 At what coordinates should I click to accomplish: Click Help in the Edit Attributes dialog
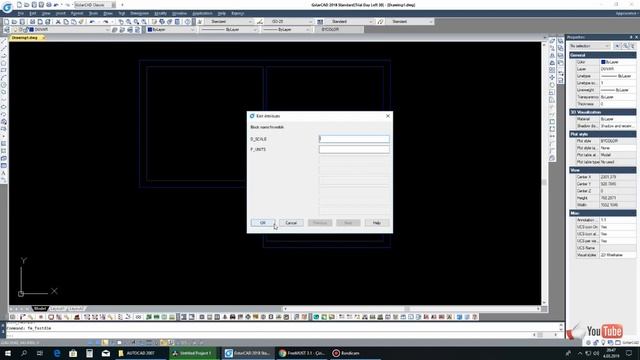pos(377,223)
